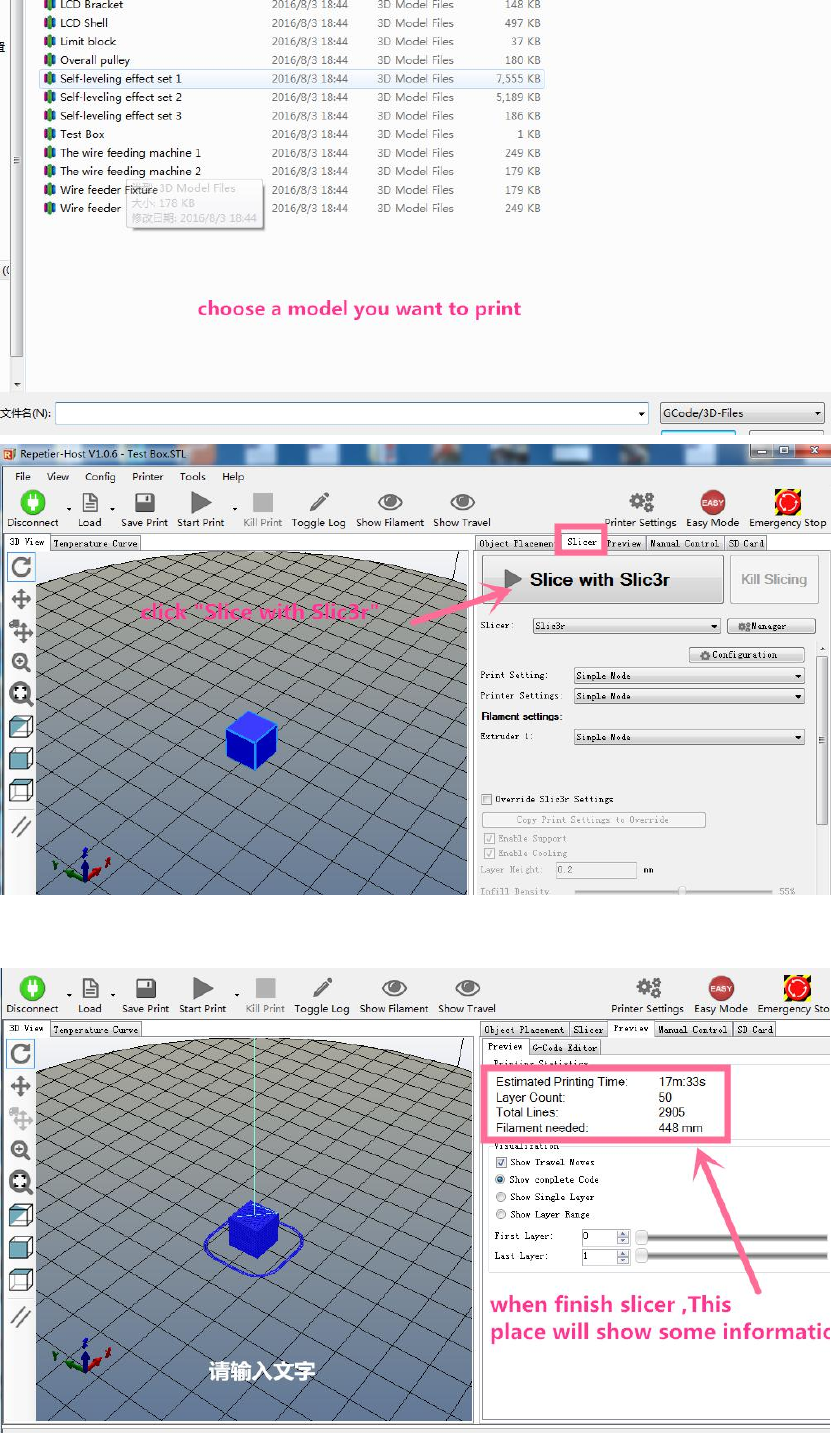Image resolution: width=831 pixels, height=1433 pixels.
Task: Select Show Single Layer radio button
Action: (x=501, y=1197)
